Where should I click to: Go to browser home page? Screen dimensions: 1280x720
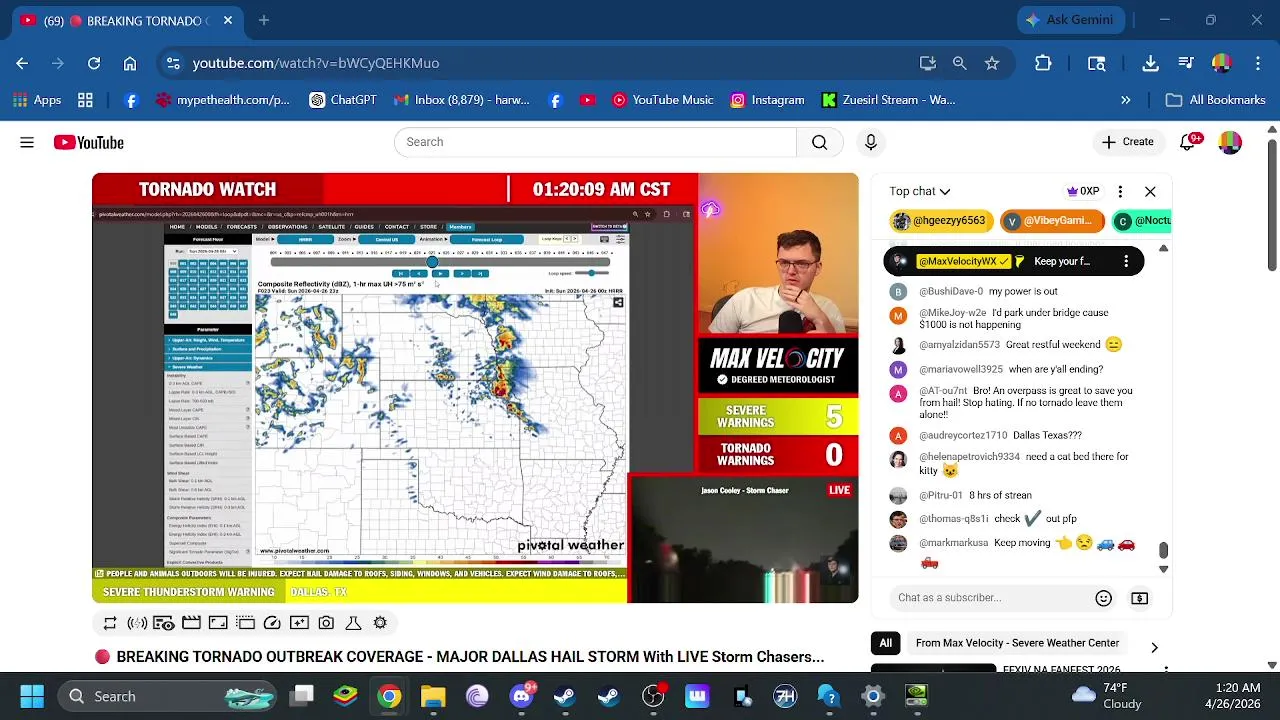(x=130, y=63)
